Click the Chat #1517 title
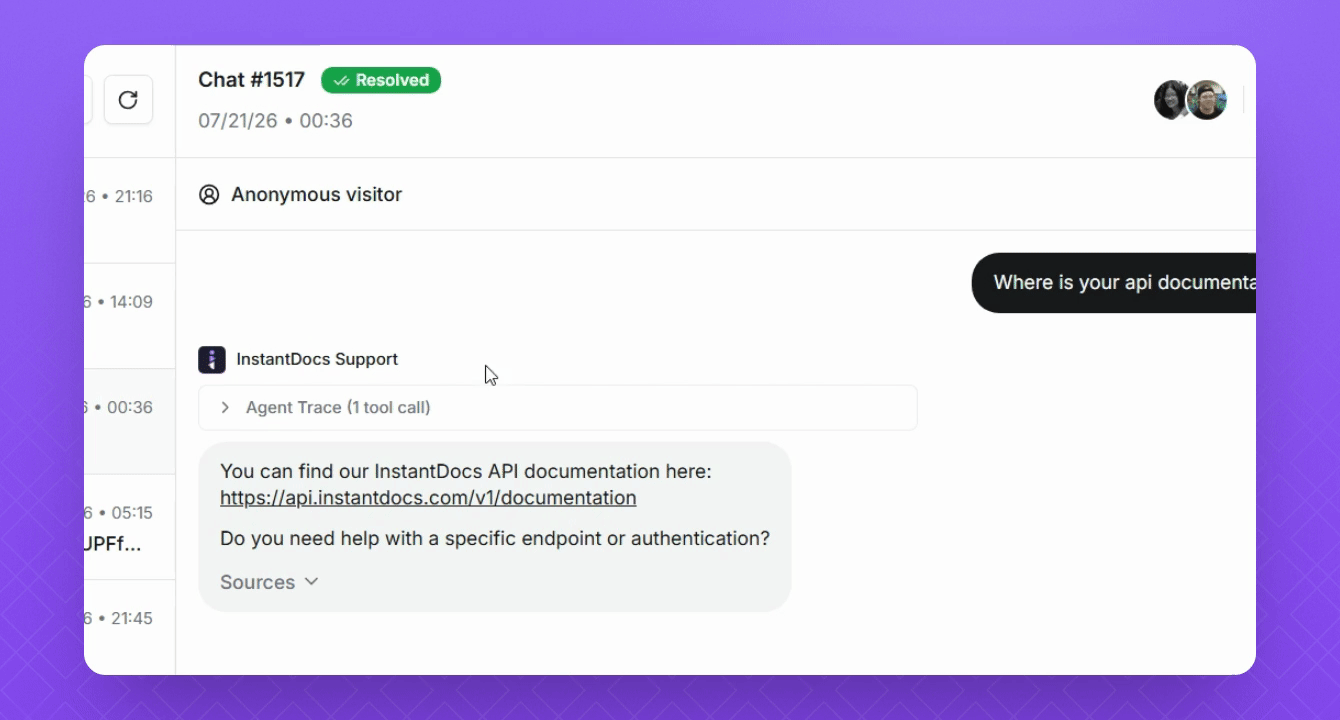Viewport: 1340px width, 720px height. pyautogui.click(x=251, y=80)
